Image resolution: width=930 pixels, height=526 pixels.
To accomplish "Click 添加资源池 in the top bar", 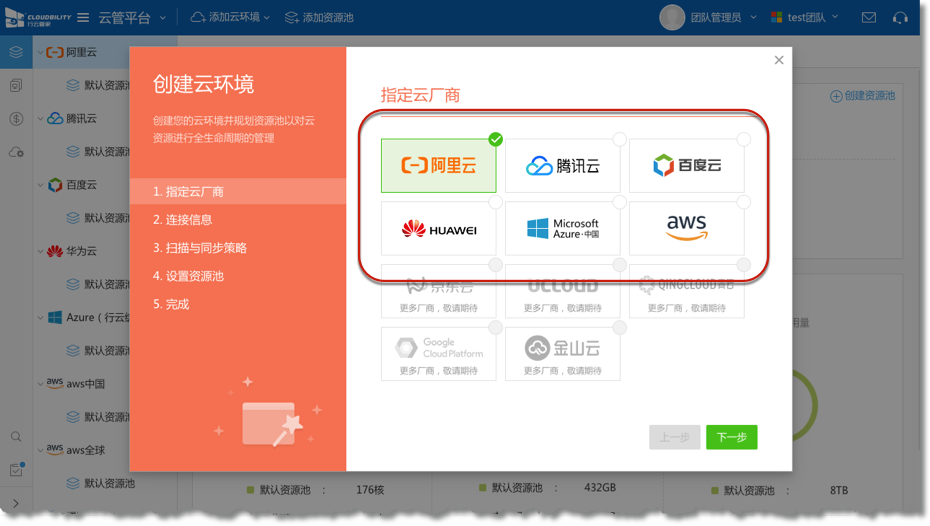I will pos(319,18).
